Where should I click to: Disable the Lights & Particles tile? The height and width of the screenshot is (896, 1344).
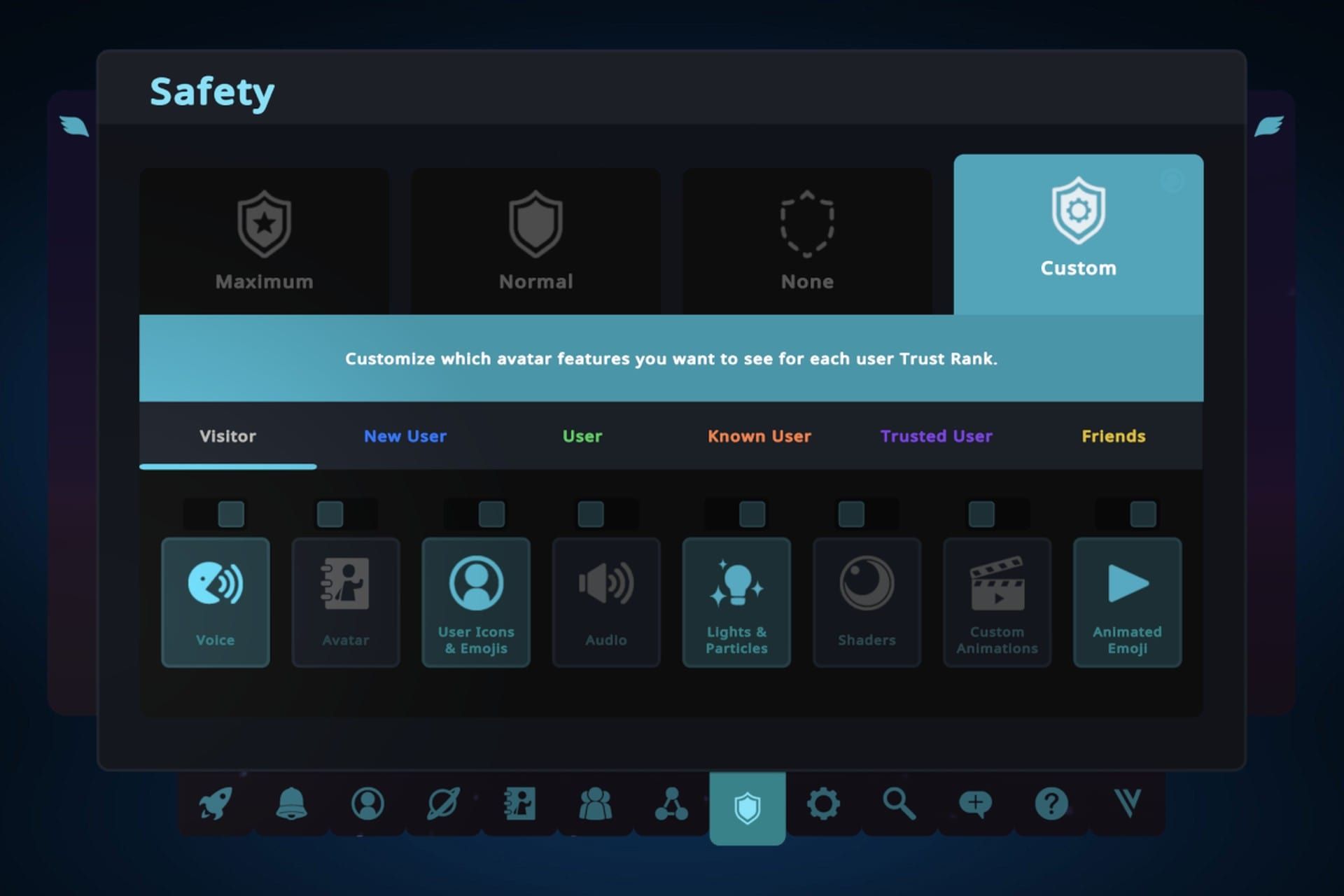[x=736, y=602]
